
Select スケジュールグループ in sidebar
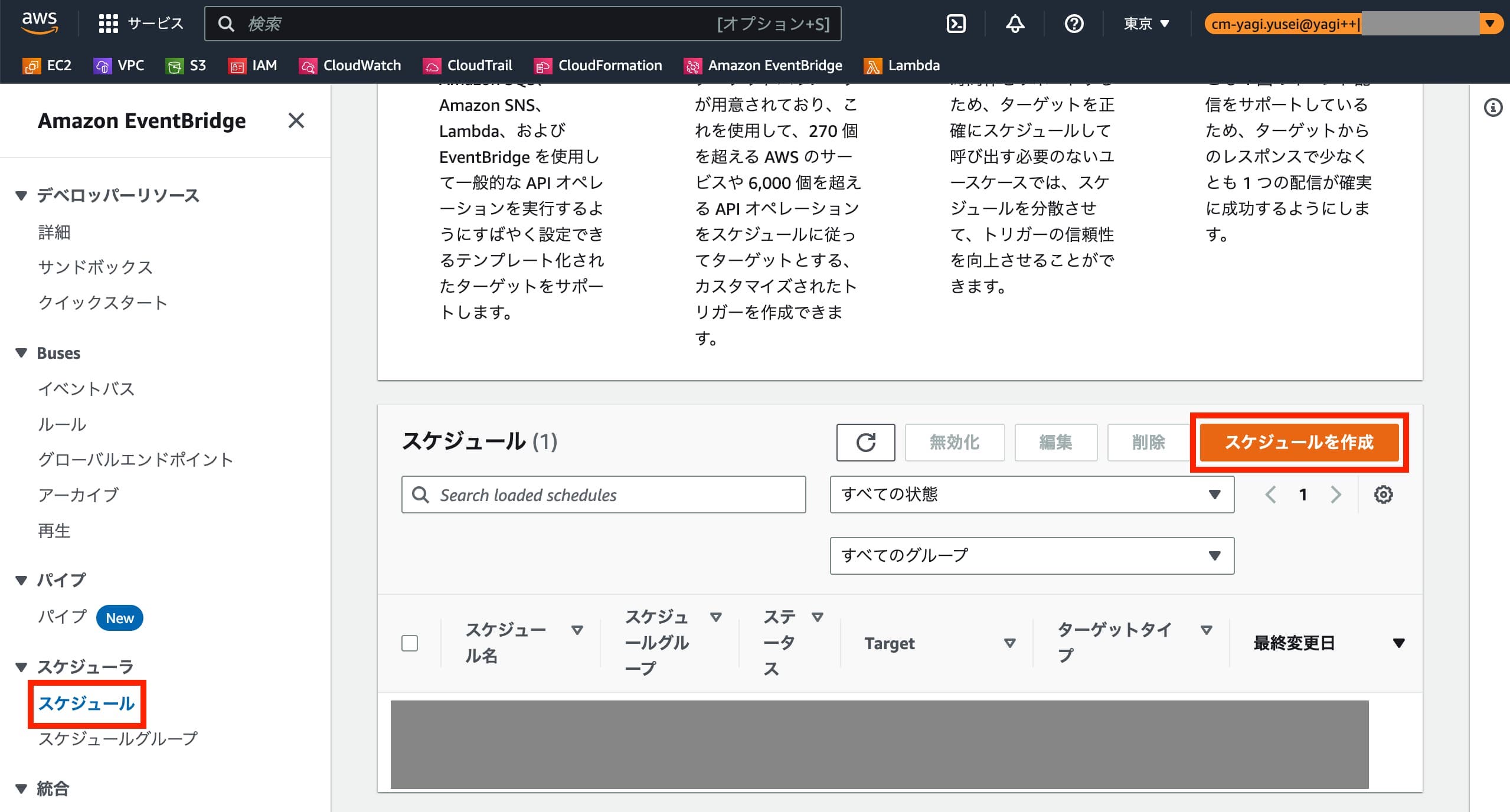point(118,738)
